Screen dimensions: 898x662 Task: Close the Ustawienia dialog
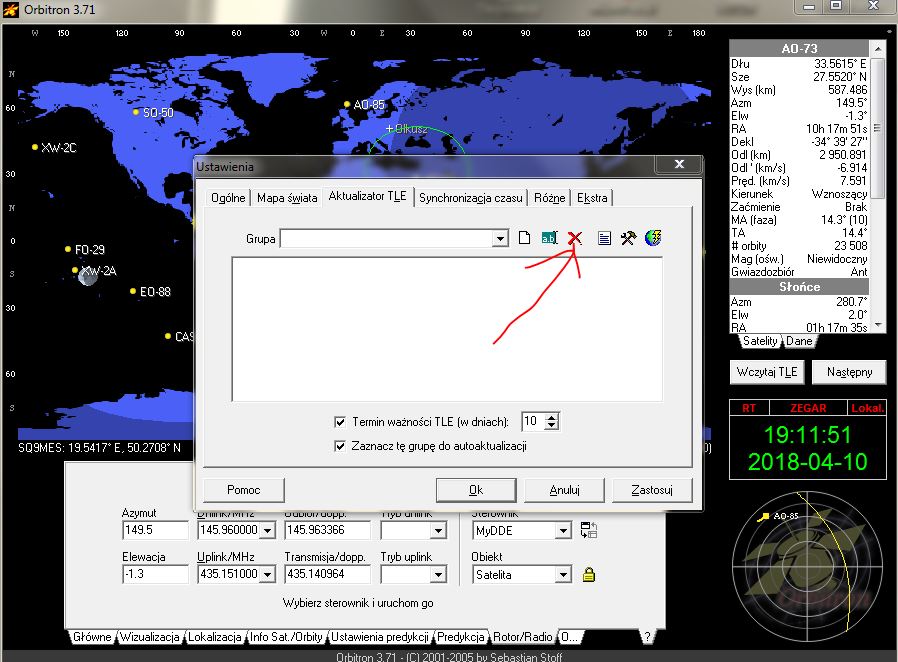(679, 164)
